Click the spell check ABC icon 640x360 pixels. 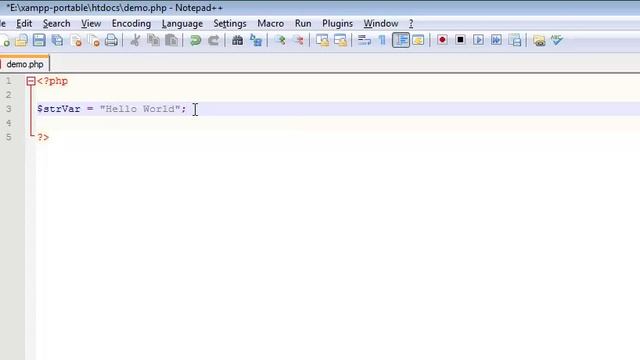(x=557, y=40)
